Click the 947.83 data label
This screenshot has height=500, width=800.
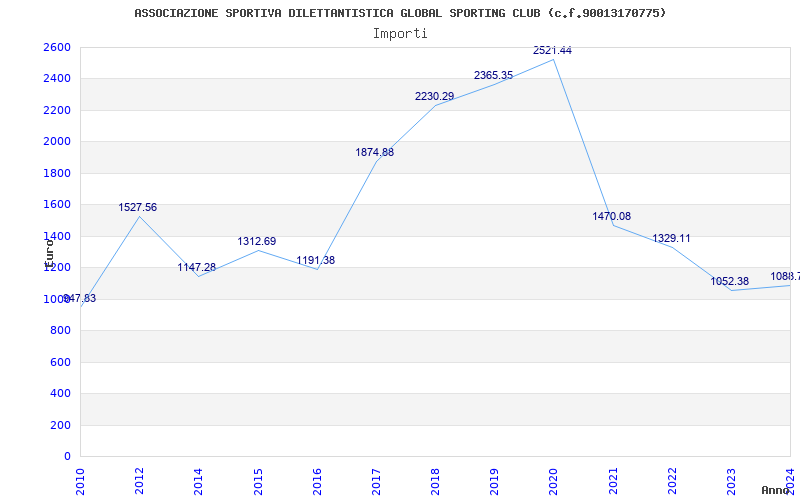tap(79, 298)
